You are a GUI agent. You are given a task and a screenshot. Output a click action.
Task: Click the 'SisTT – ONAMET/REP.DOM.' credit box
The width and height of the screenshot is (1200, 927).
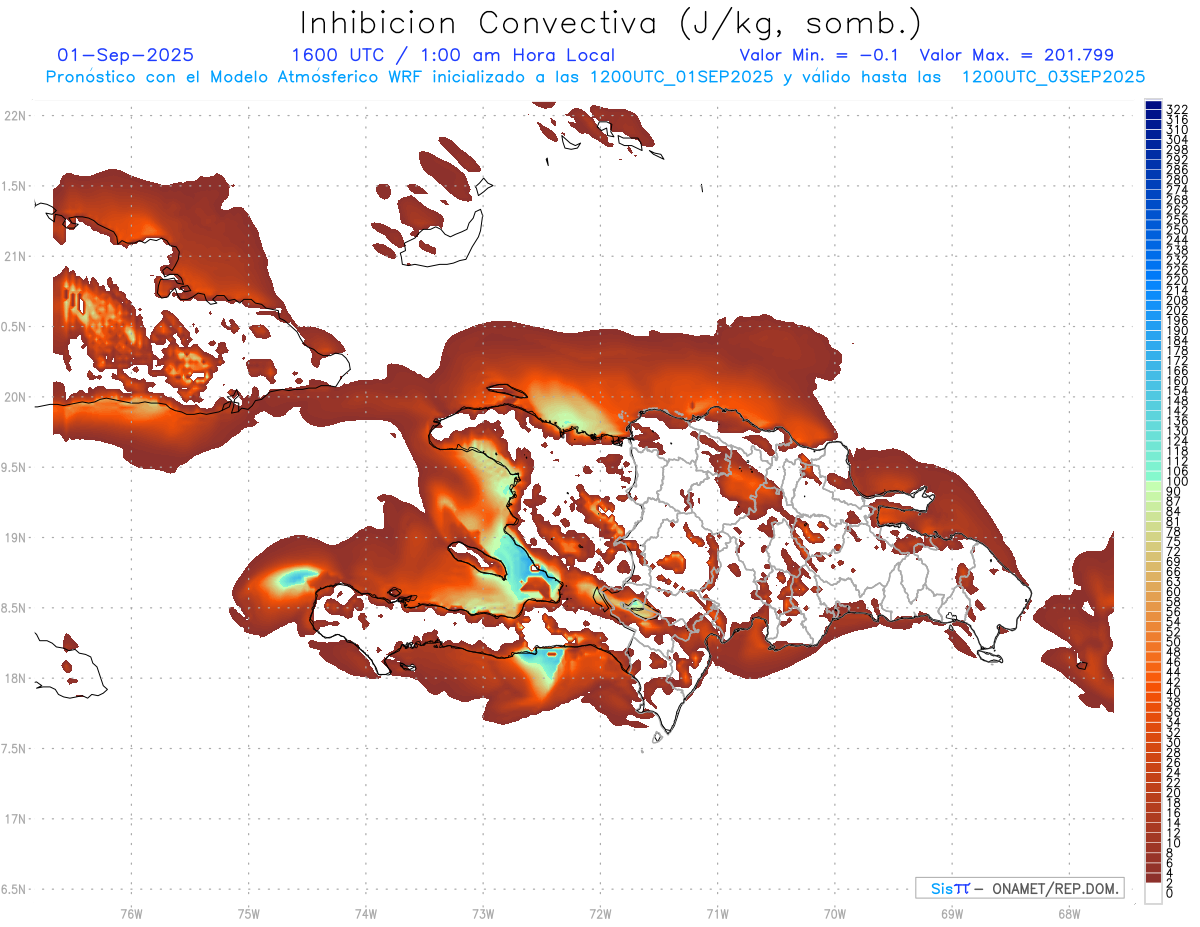click(x=1019, y=888)
